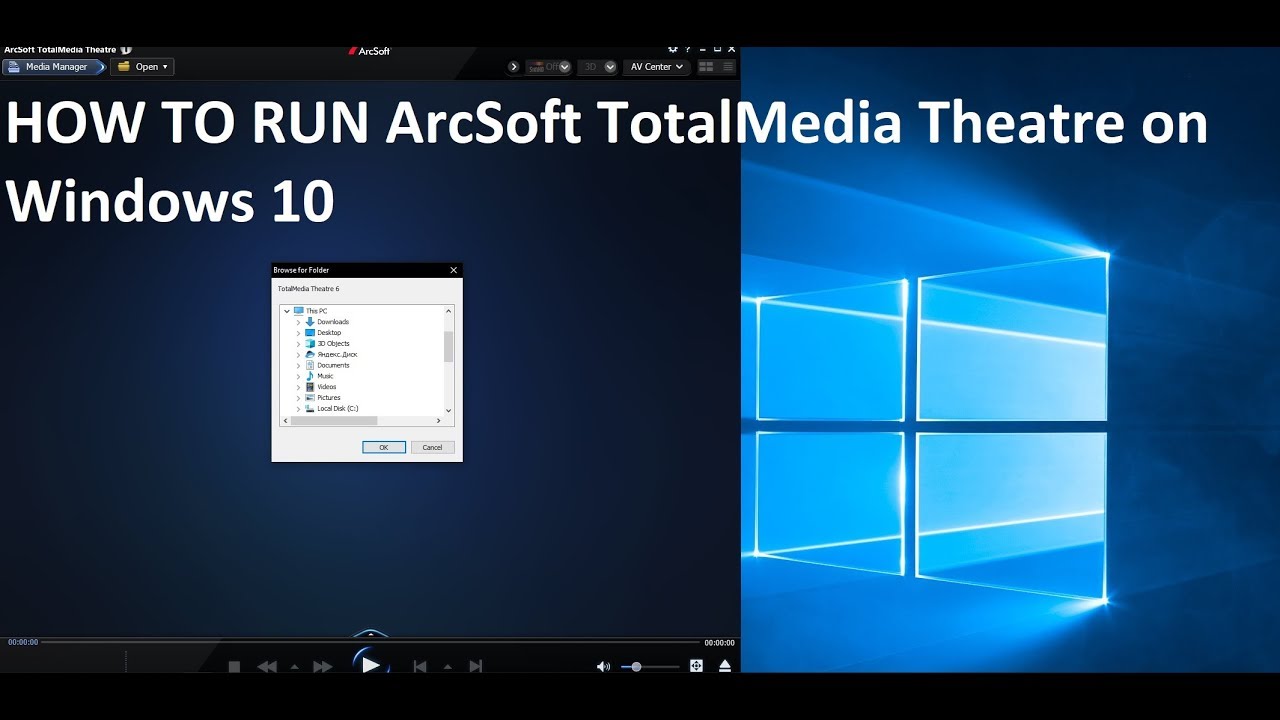Toggle the SimHD Off button
This screenshot has width=1280, height=720.
tap(543, 67)
